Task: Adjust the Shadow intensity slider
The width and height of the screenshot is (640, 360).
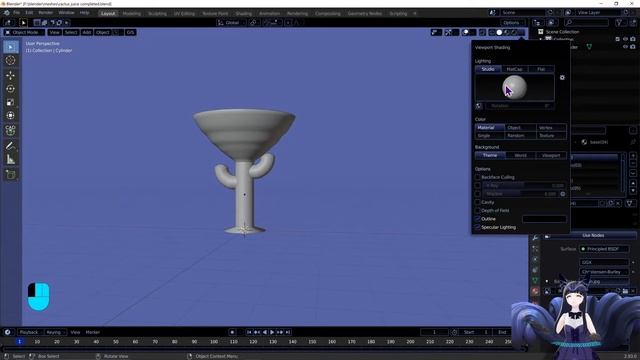Action: [520, 194]
